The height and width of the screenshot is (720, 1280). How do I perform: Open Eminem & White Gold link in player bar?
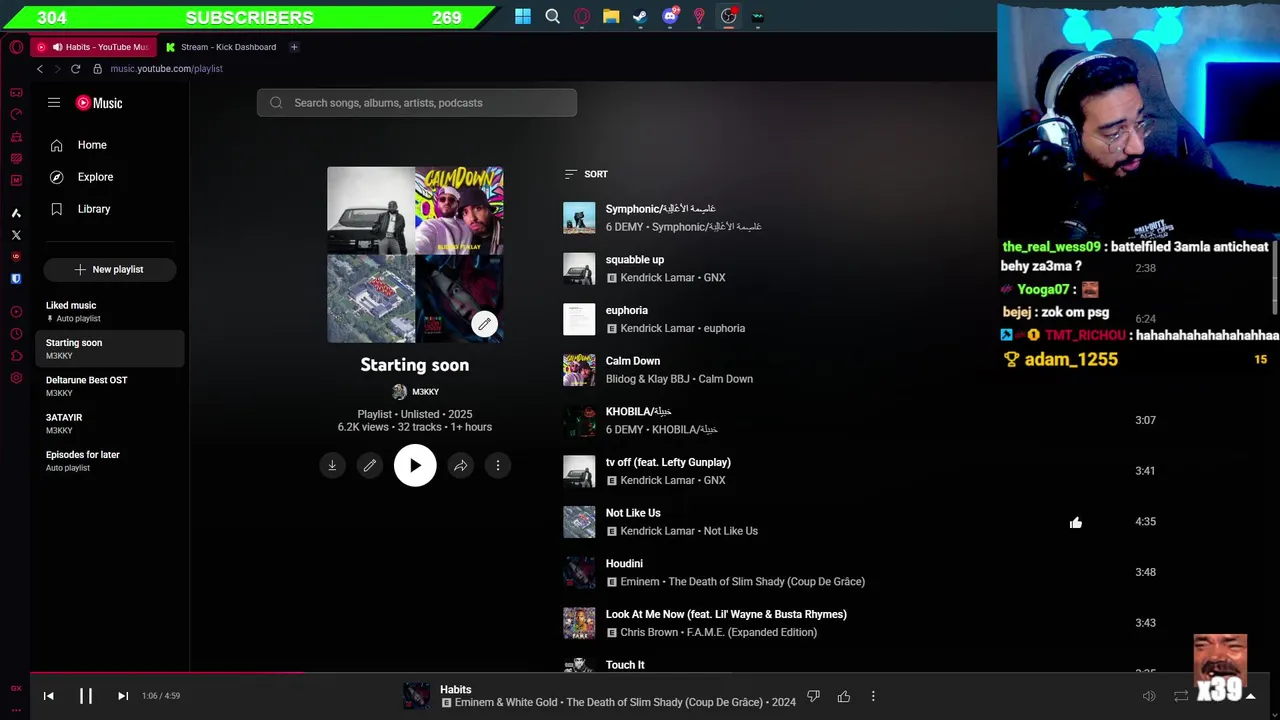[x=507, y=703]
